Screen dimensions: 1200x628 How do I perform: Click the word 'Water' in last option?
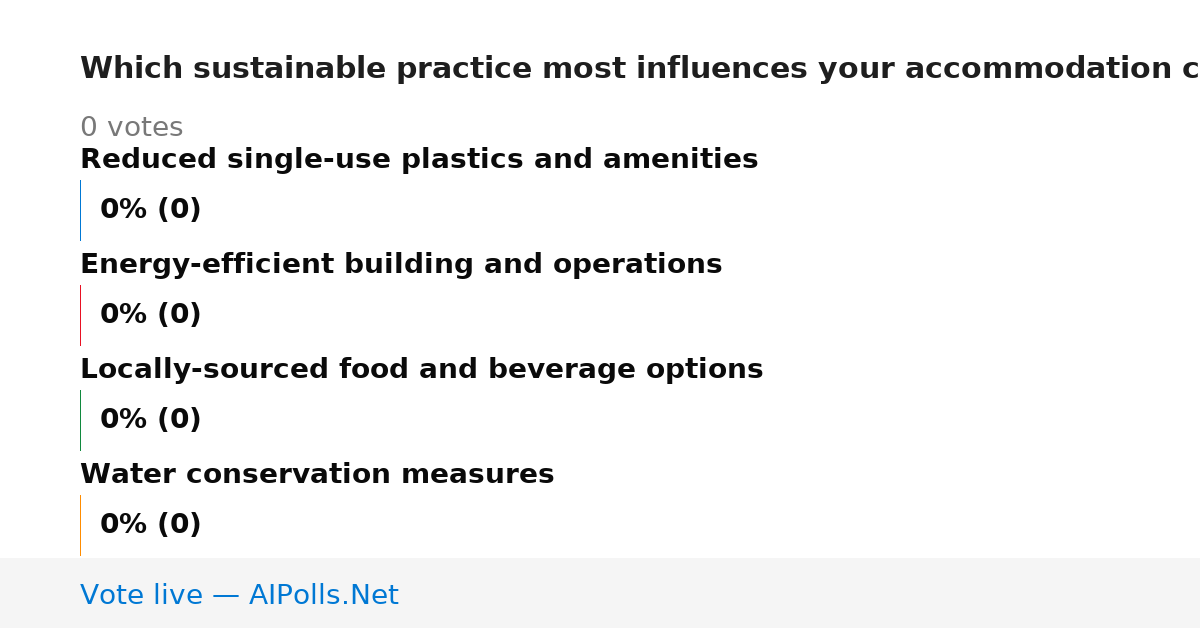point(118,475)
